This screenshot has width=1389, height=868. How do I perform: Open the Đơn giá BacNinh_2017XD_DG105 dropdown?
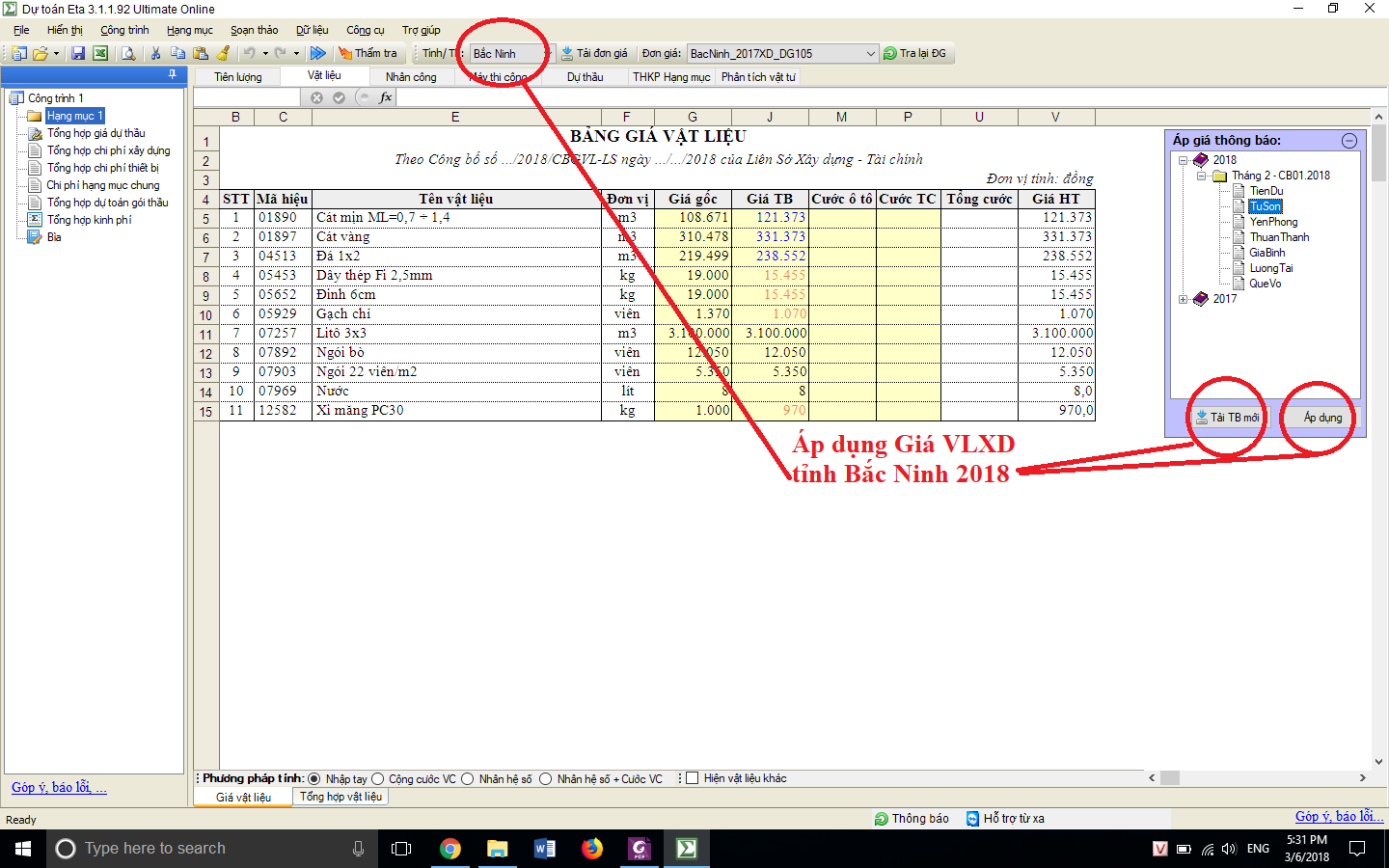tap(870, 54)
